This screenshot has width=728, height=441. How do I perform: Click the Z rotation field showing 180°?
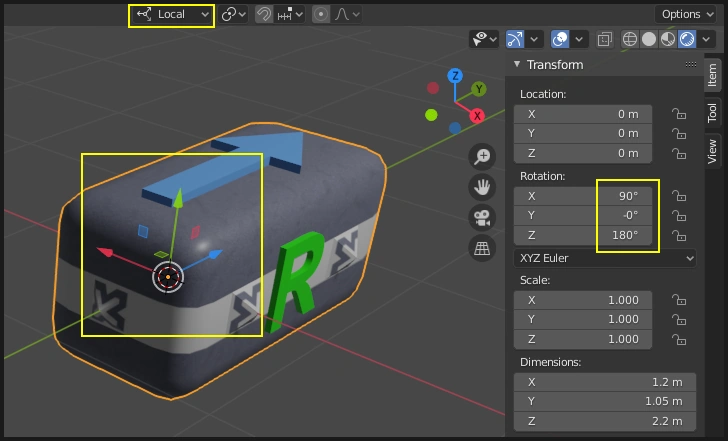(x=583, y=236)
